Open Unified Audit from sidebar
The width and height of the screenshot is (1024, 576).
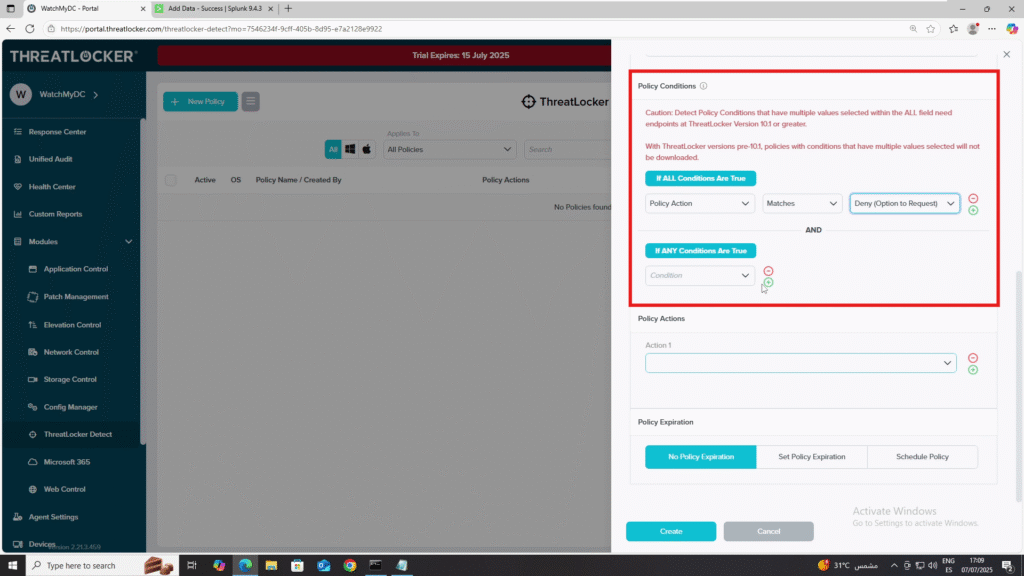pos(50,159)
